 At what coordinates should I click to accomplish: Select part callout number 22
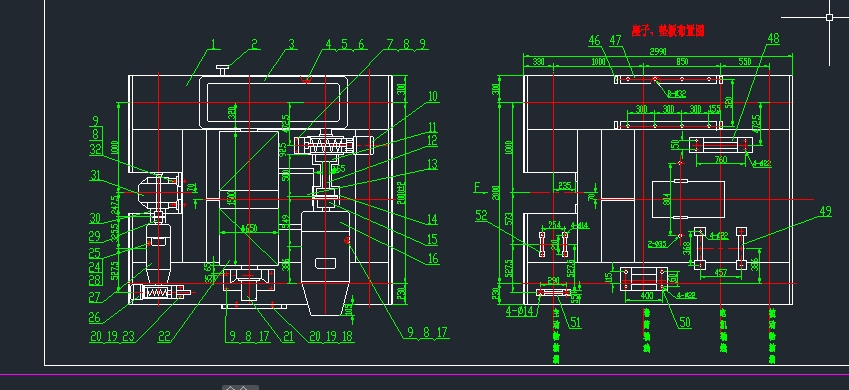pos(165,336)
